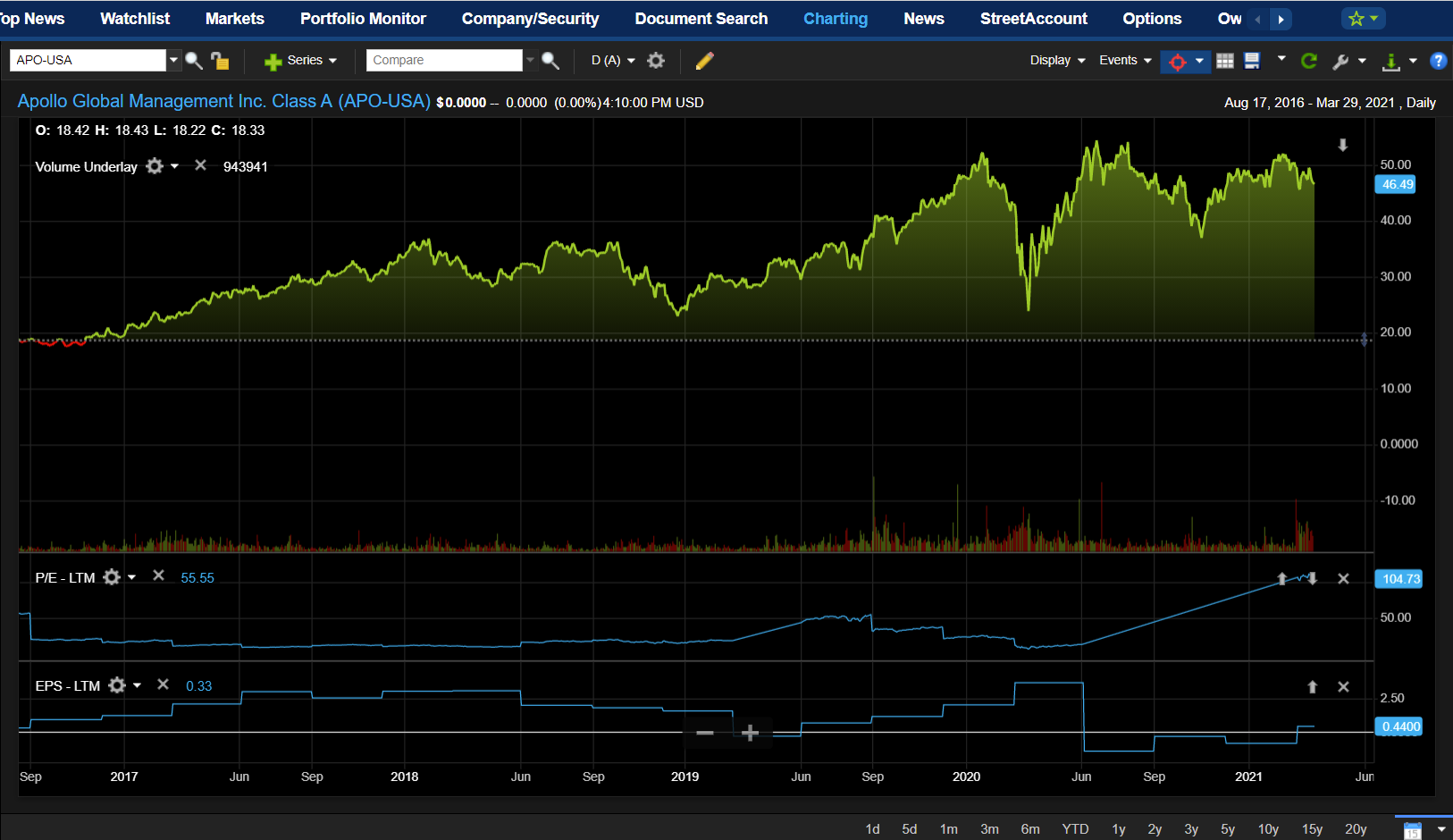Click the unlock padlock icon beside symbol search
Screen dimensions: 1453x840
click(x=220, y=61)
